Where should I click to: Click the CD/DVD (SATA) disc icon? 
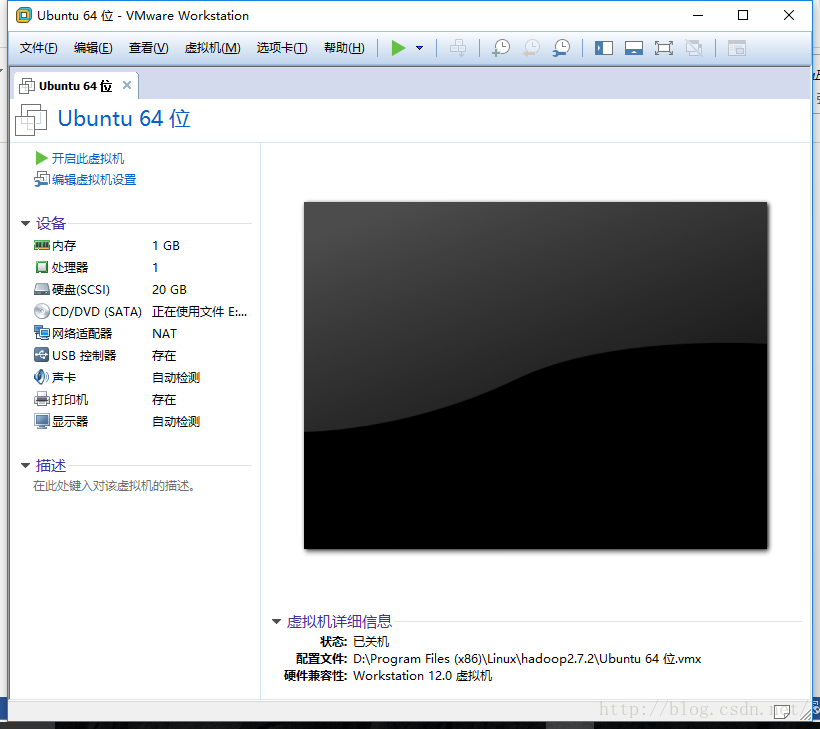[41, 312]
